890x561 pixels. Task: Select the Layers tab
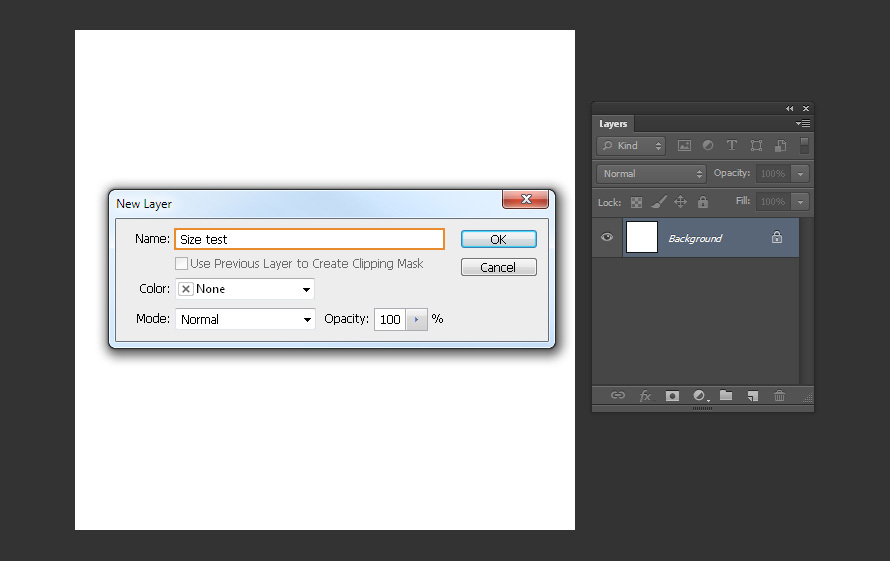613,124
